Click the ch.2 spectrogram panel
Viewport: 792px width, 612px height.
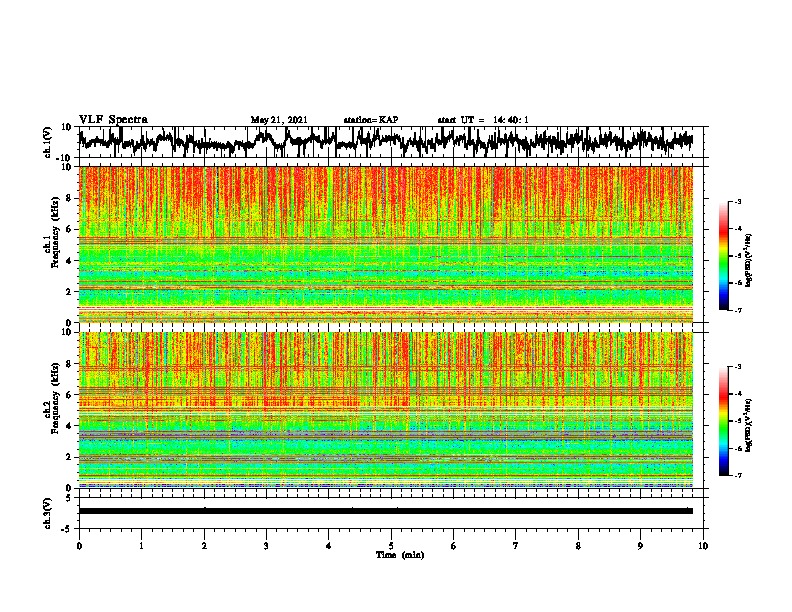coord(385,410)
